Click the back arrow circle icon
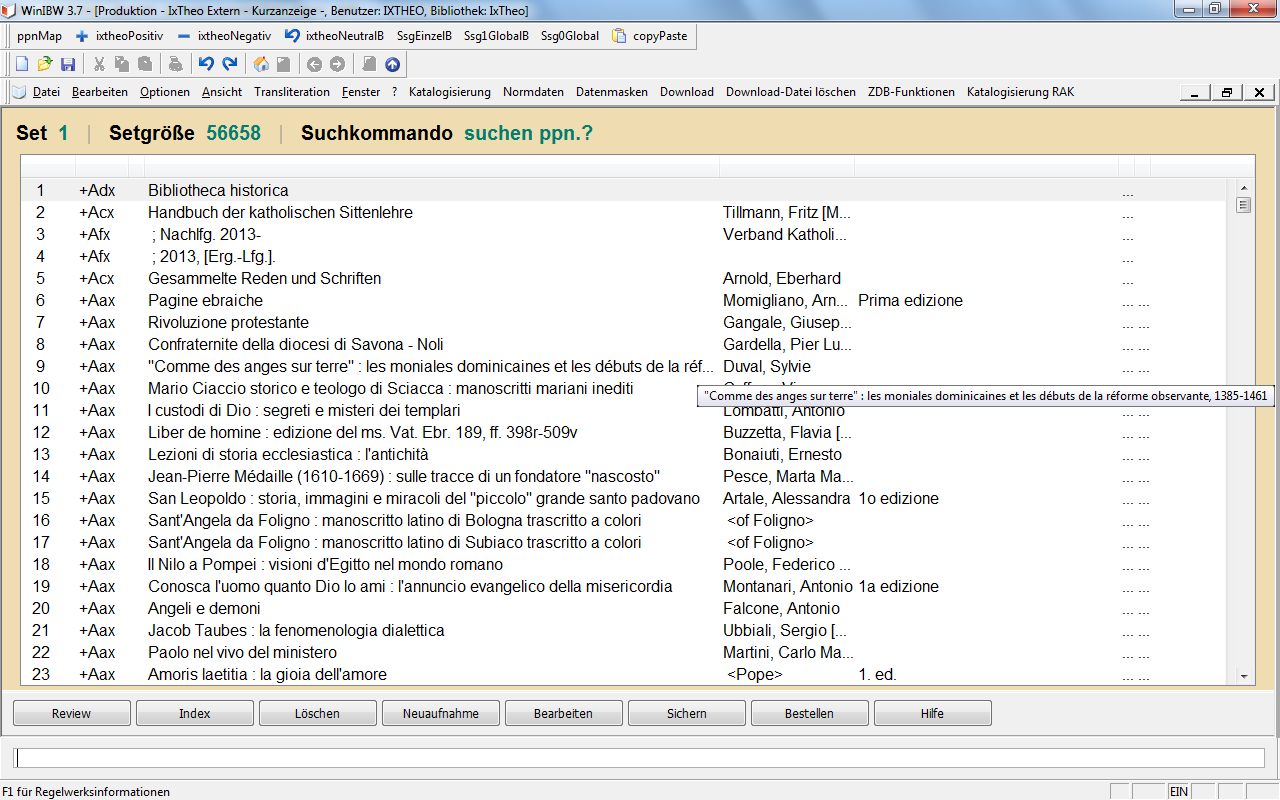 click(x=314, y=64)
